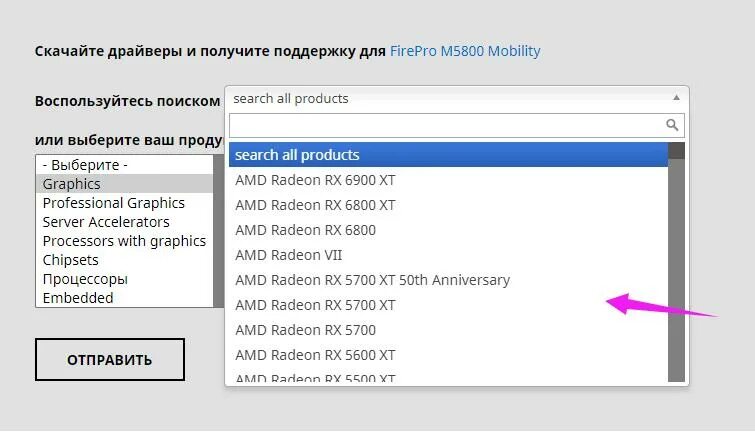
Task: Select AMD Radeon RX 6900 XT option
Action: tap(448, 180)
